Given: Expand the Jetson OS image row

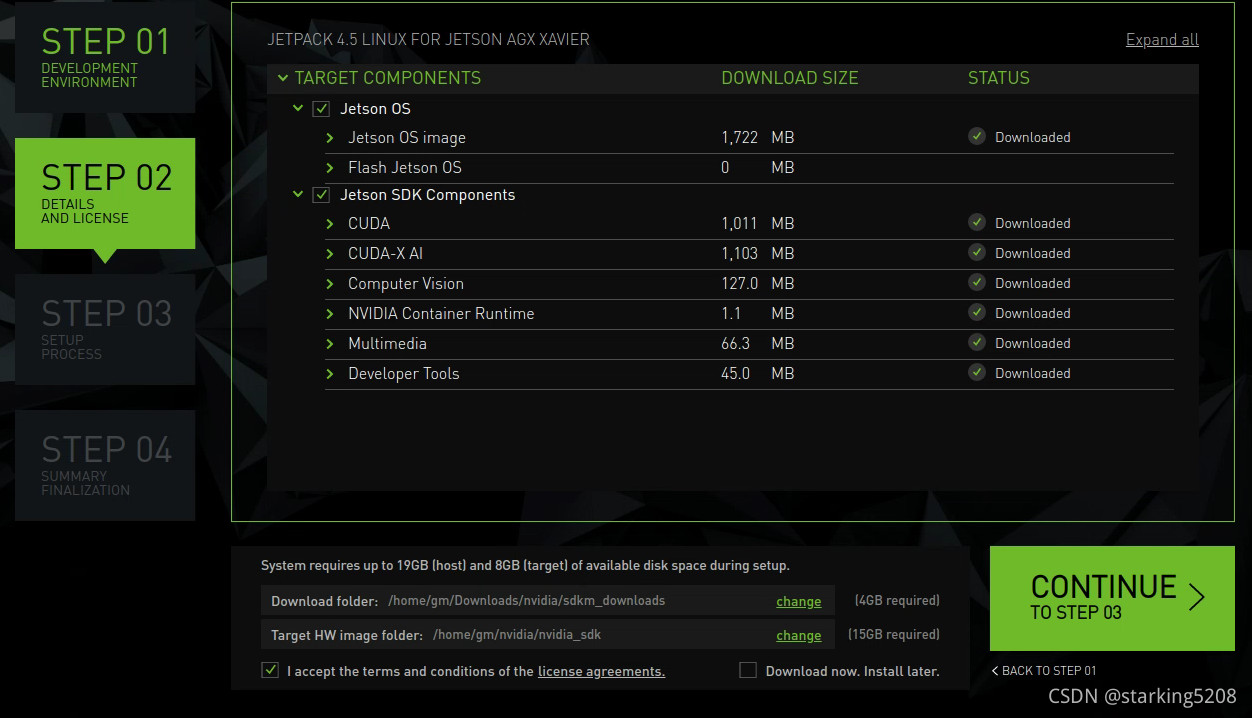Looking at the screenshot, I should coord(330,138).
